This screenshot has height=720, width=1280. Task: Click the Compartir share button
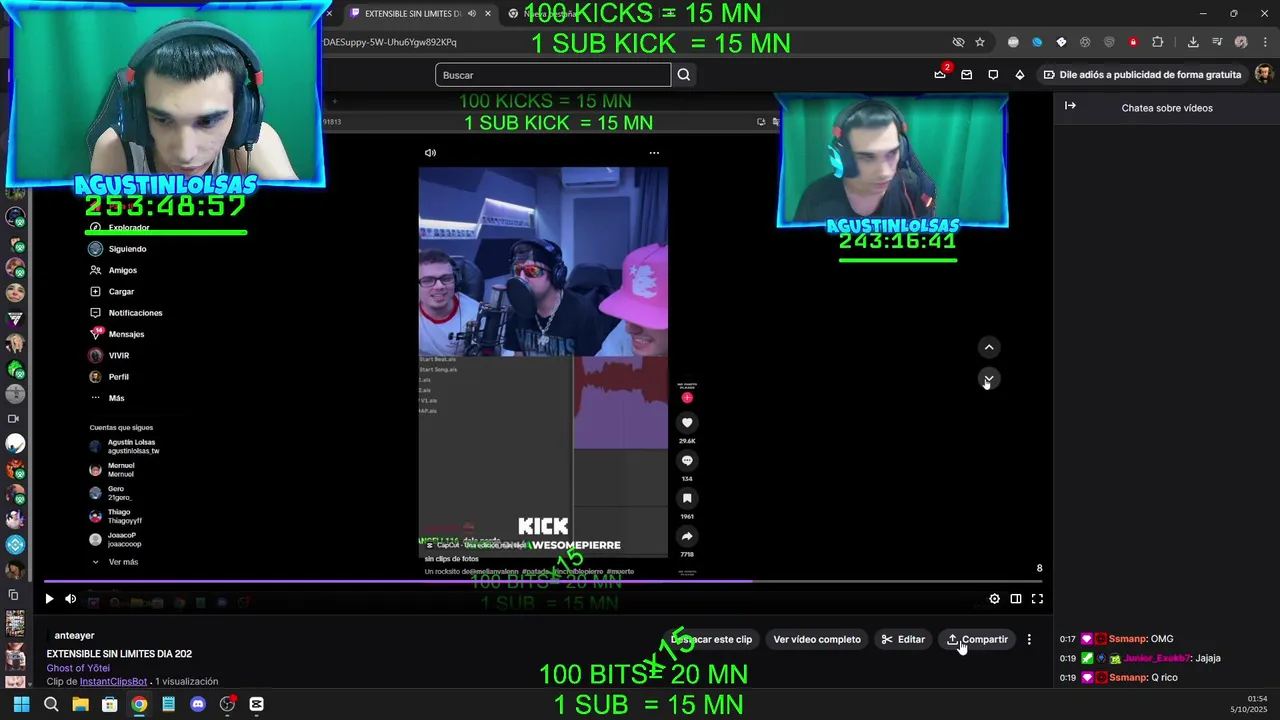(978, 639)
